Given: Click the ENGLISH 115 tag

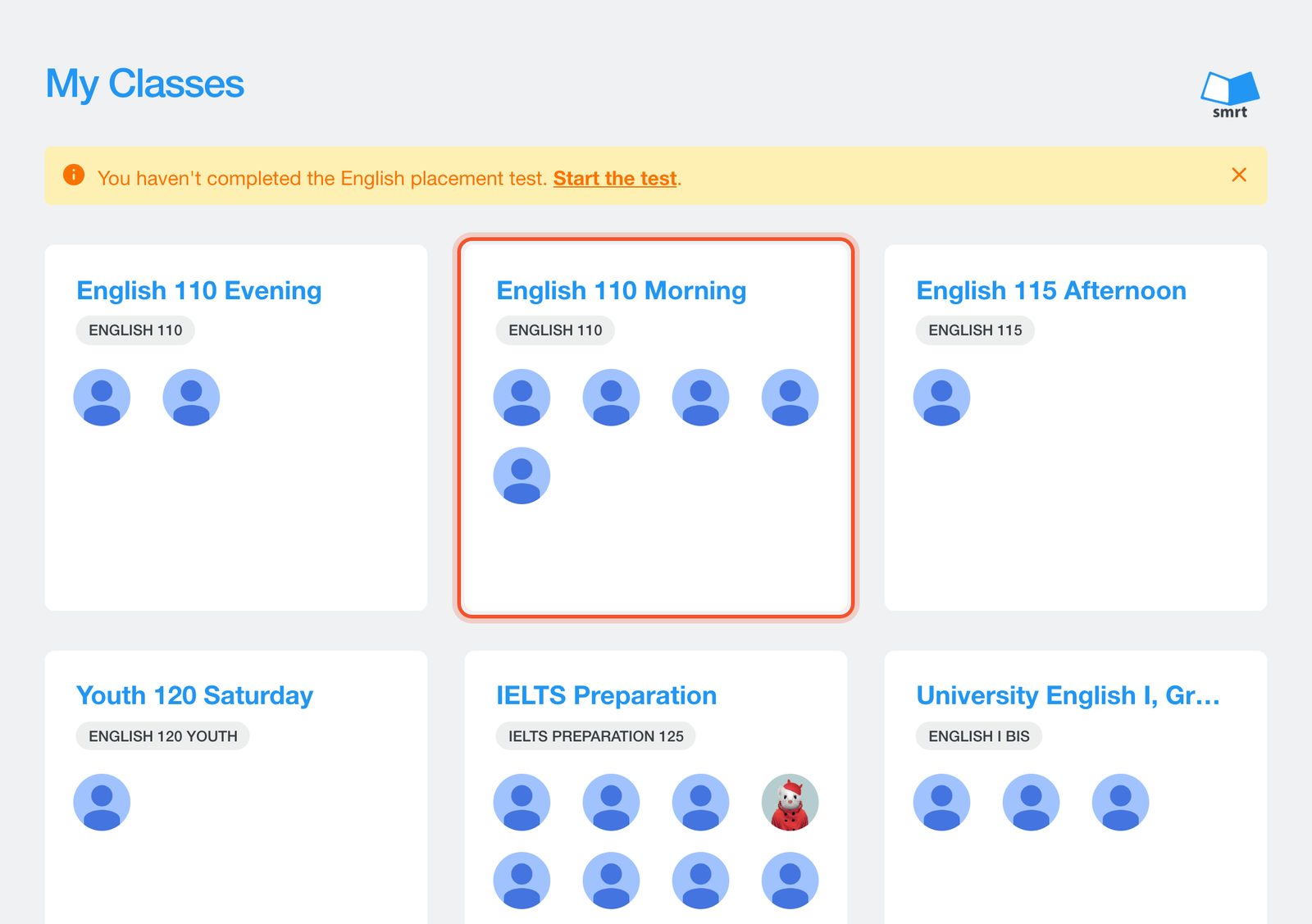Looking at the screenshot, I should click(975, 330).
